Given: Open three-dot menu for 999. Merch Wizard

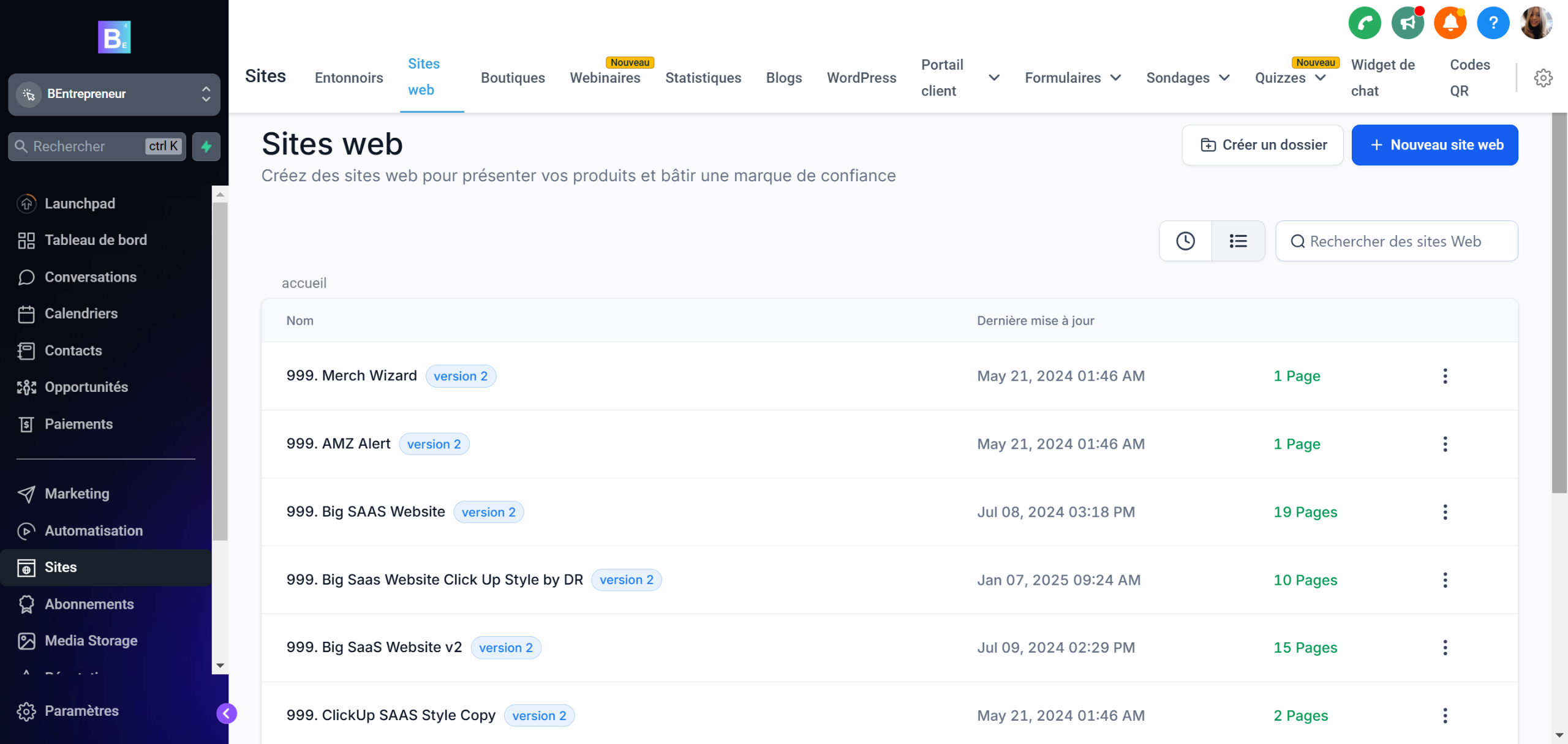Looking at the screenshot, I should click(x=1445, y=376).
